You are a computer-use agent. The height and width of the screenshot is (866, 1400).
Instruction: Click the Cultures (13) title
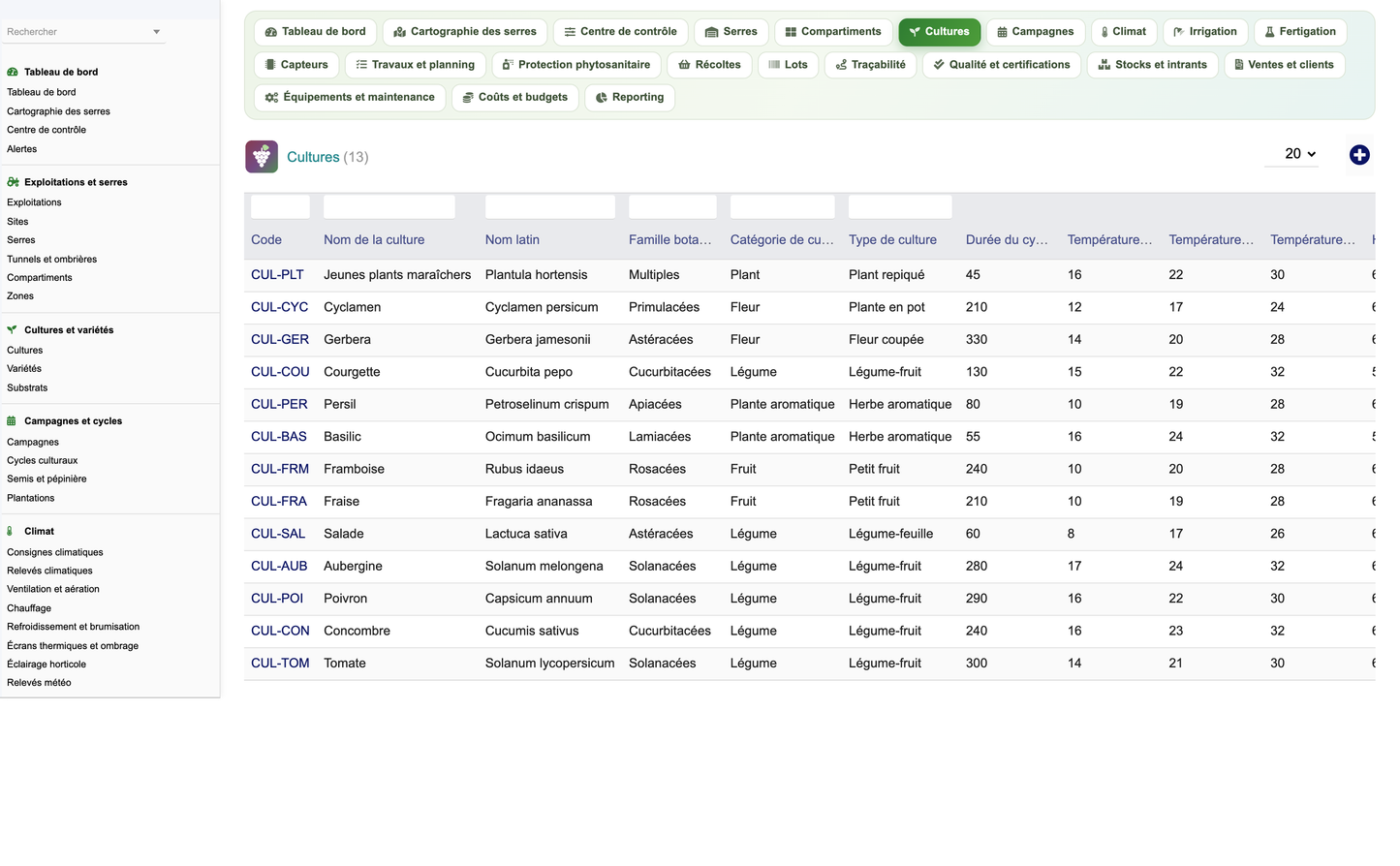coord(327,157)
